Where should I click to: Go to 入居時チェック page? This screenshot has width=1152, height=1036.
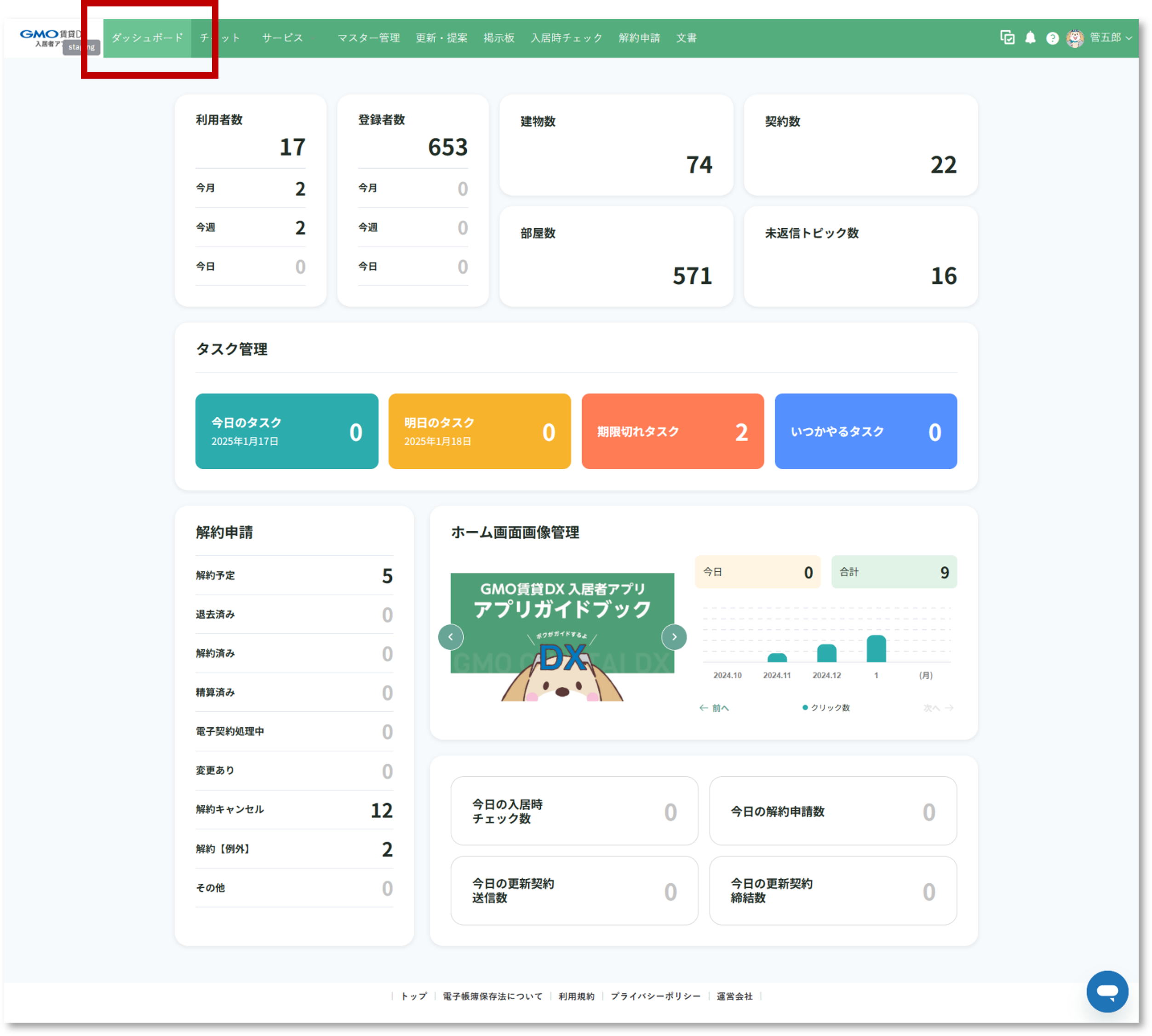click(566, 38)
